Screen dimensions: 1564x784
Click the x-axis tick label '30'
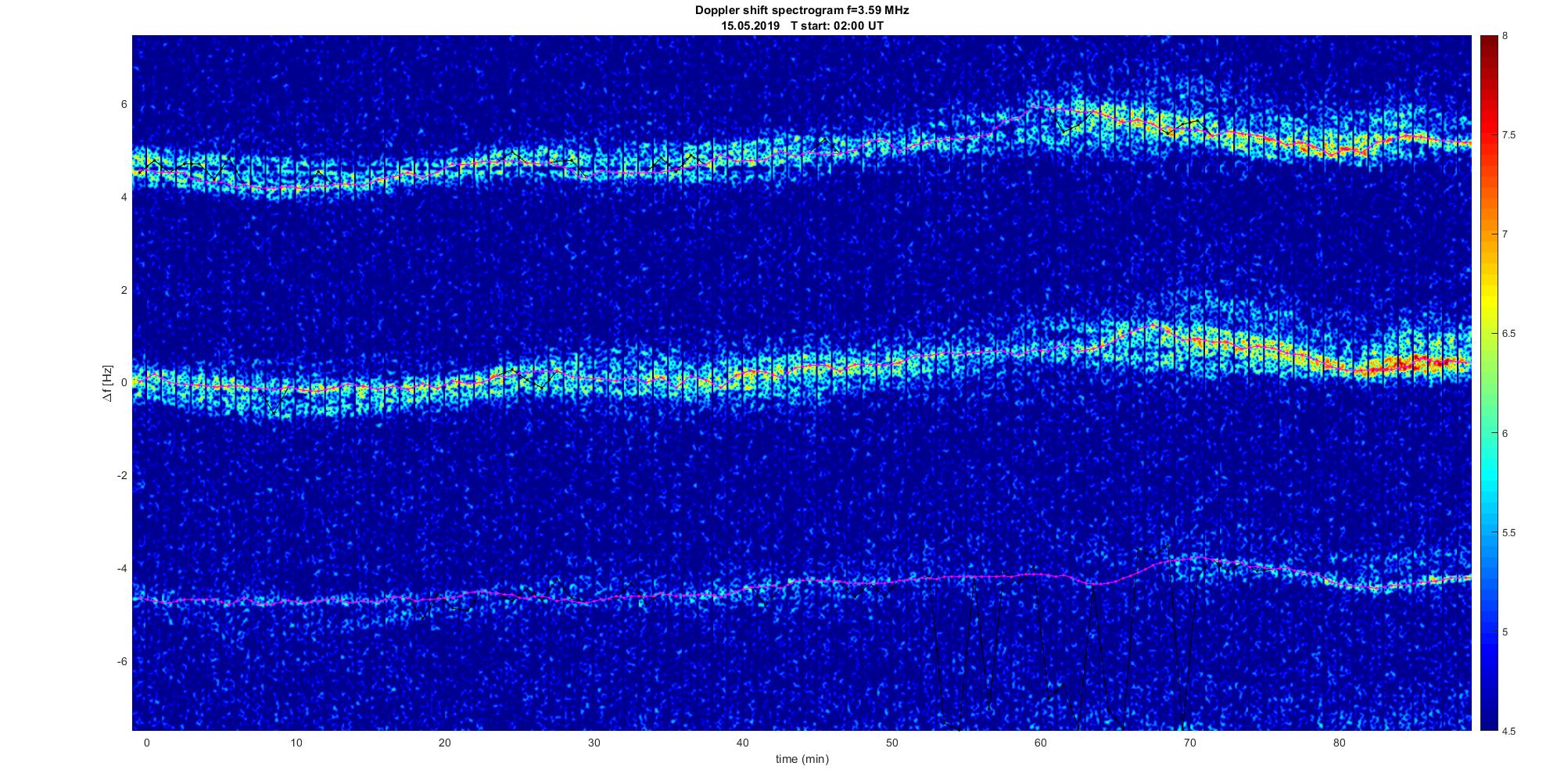coord(594,743)
